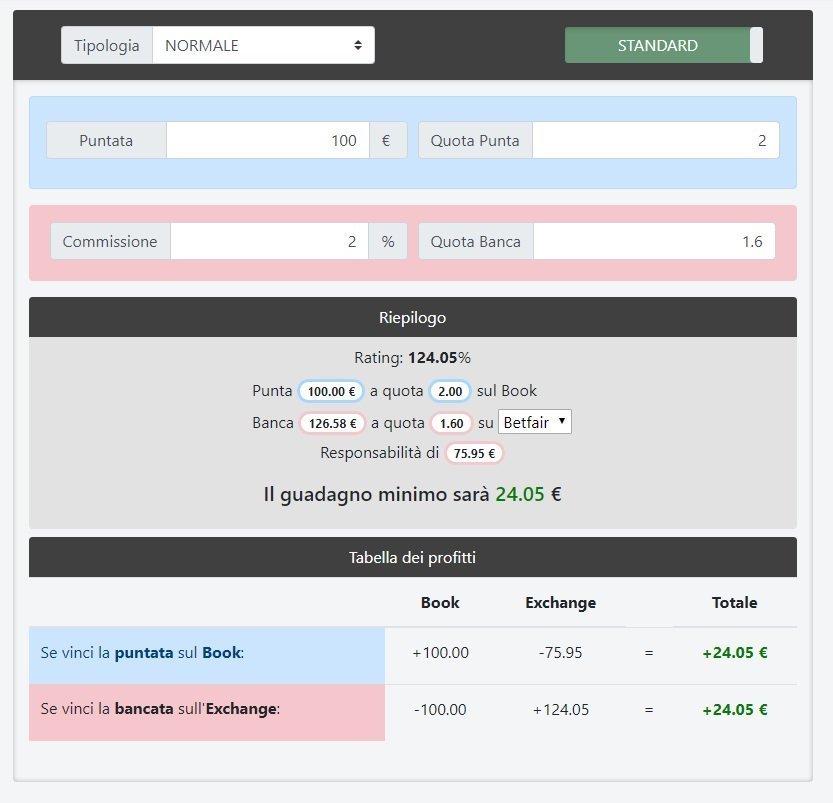Select the 'Se vinci la bancata' row
833x803 pixels.
click(x=206, y=709)
